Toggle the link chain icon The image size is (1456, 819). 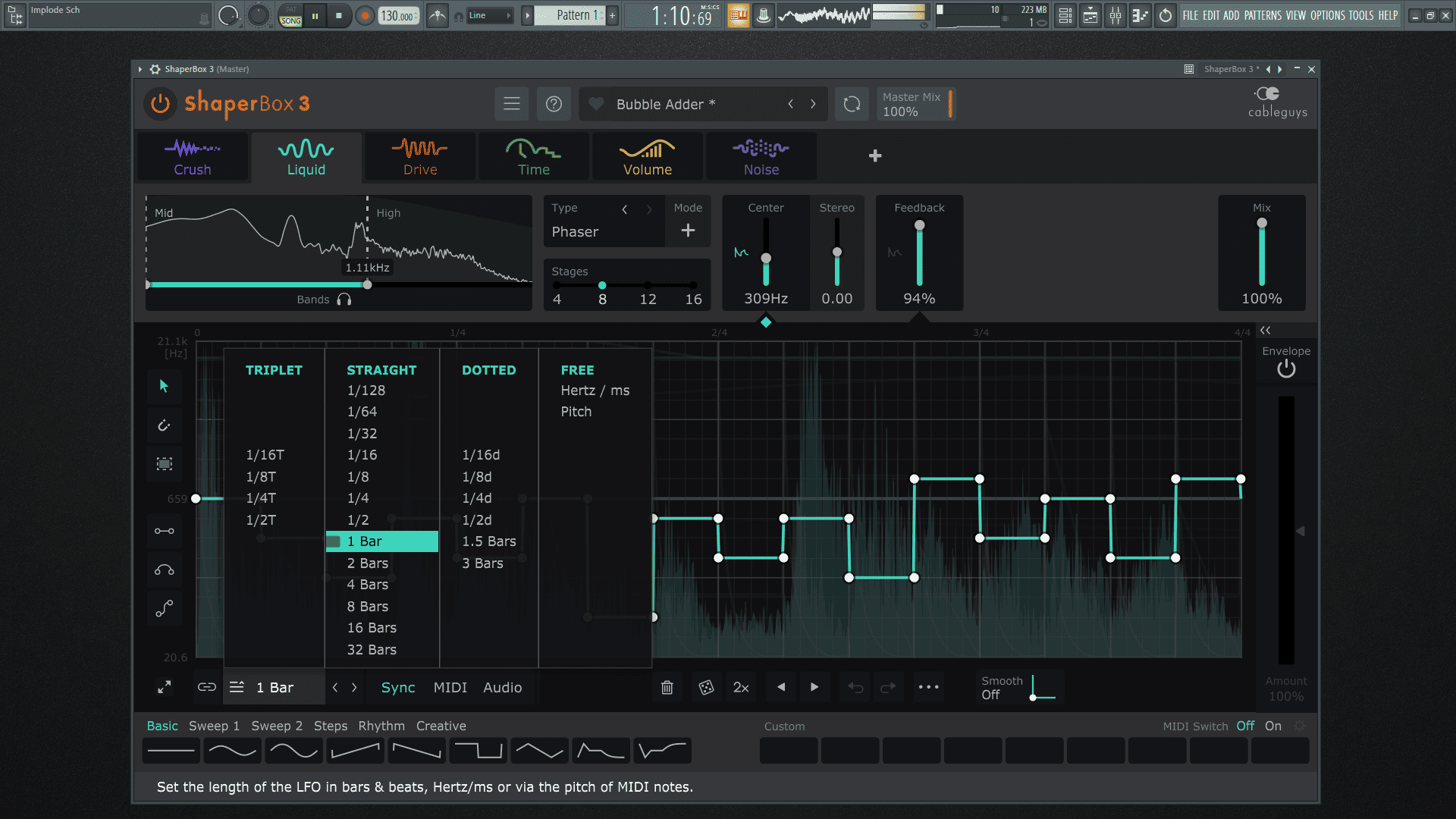pyautogui.click(x=207, y=687)
